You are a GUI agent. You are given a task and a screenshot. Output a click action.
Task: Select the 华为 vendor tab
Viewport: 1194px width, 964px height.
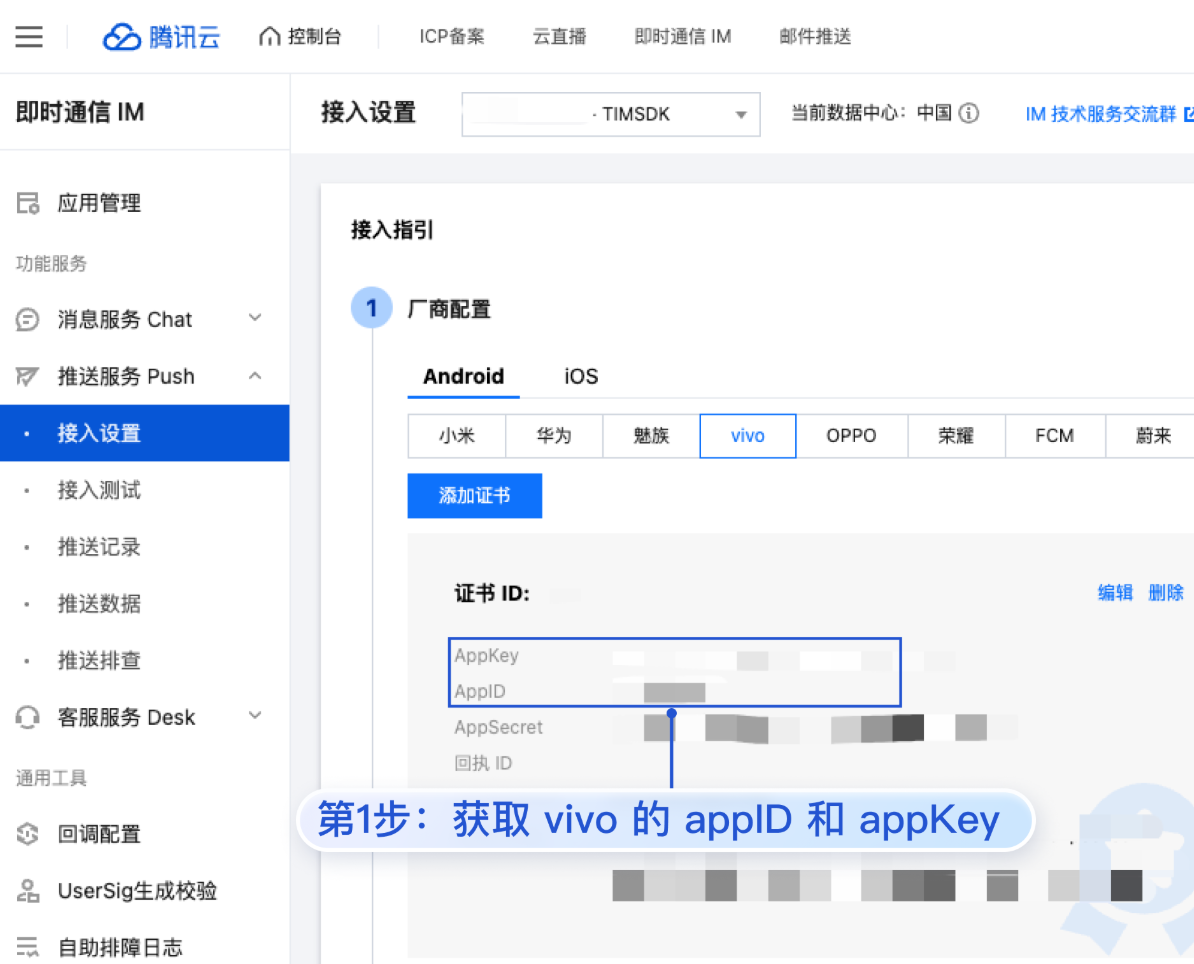pyautogui.click(x=554, y=436)
